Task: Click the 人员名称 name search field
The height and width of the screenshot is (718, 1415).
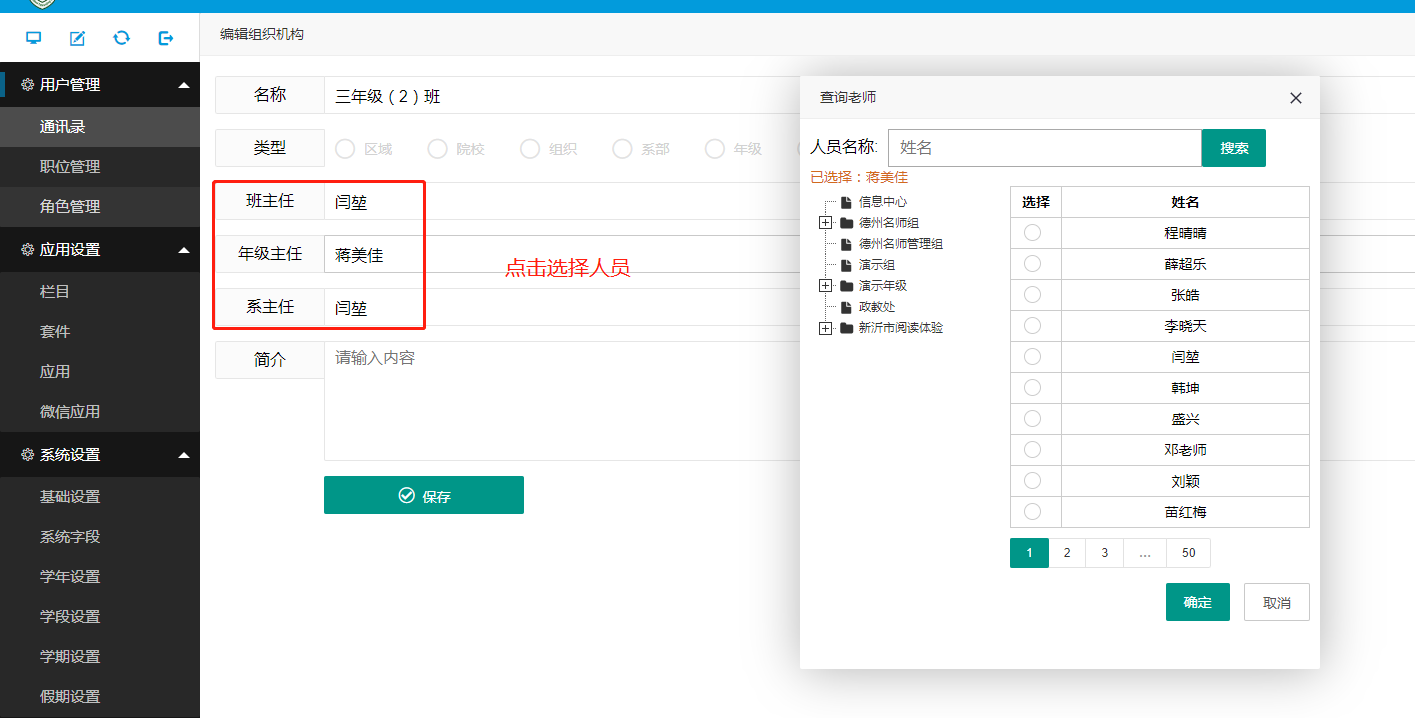Action: point(1045,148)
